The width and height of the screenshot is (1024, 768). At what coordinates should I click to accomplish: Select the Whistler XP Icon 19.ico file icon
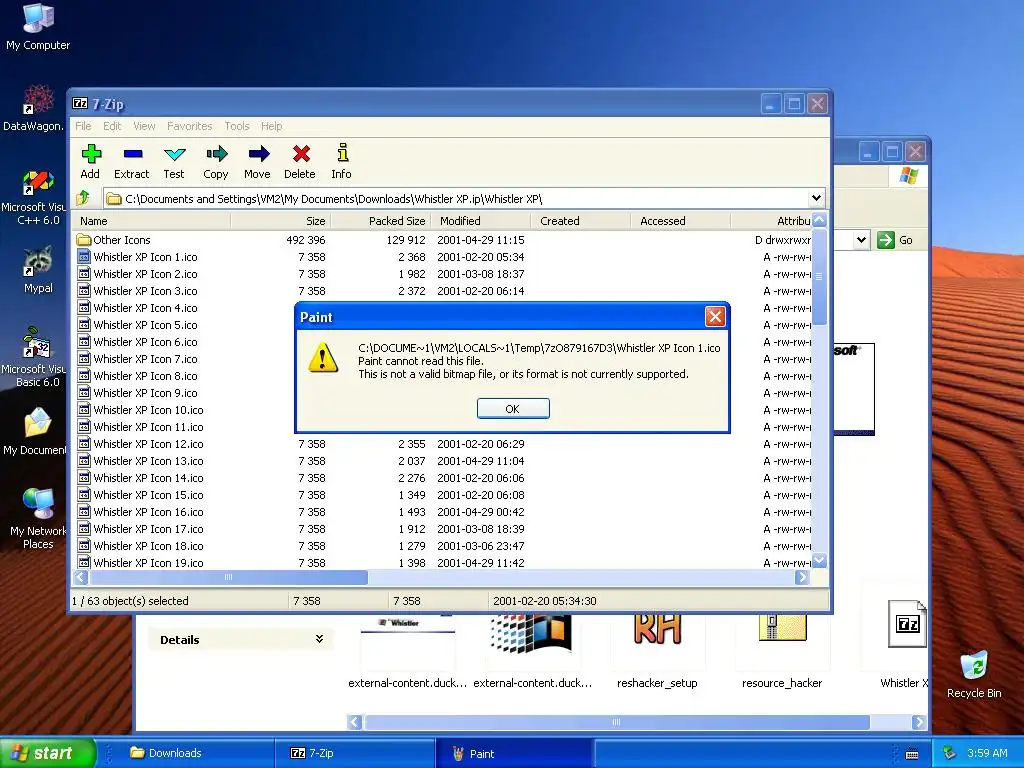pyautogui.click(x=84, y=562)
